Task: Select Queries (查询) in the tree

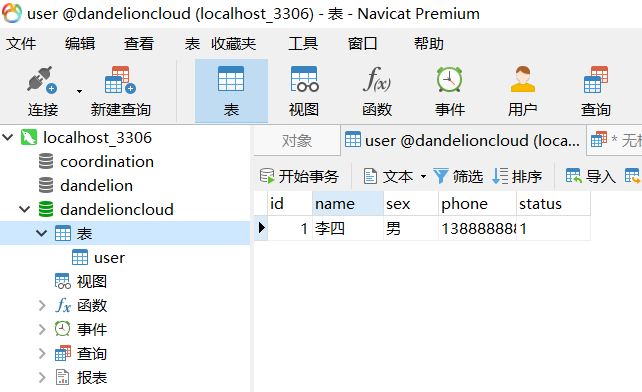Action: [x=92, y=353]
